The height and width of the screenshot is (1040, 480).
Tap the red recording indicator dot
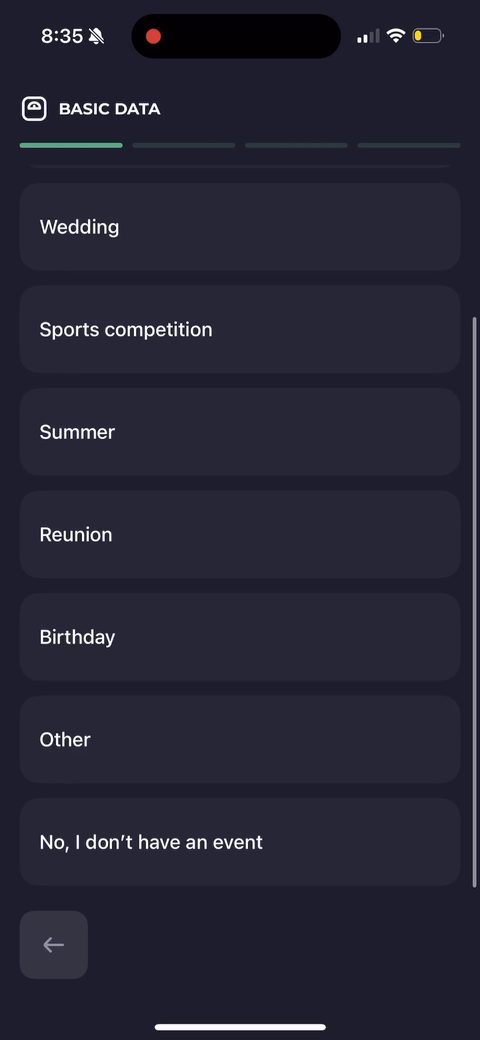point(153,36)
